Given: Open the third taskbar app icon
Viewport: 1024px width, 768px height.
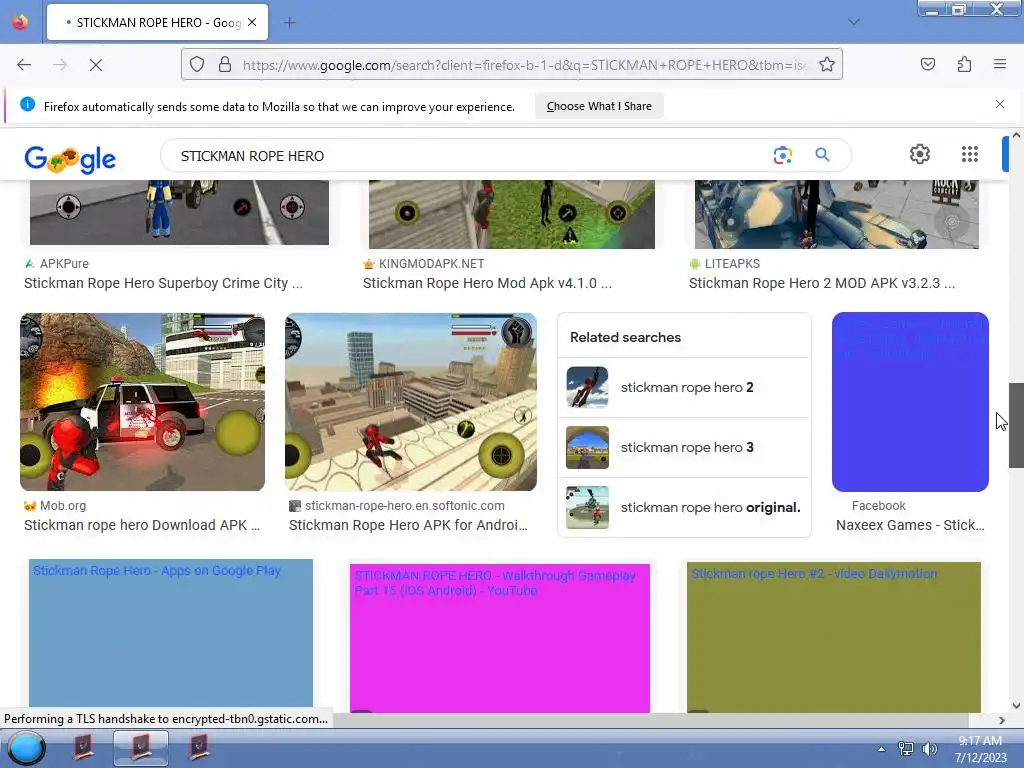Looking at the screenshot, I should 199,747.
